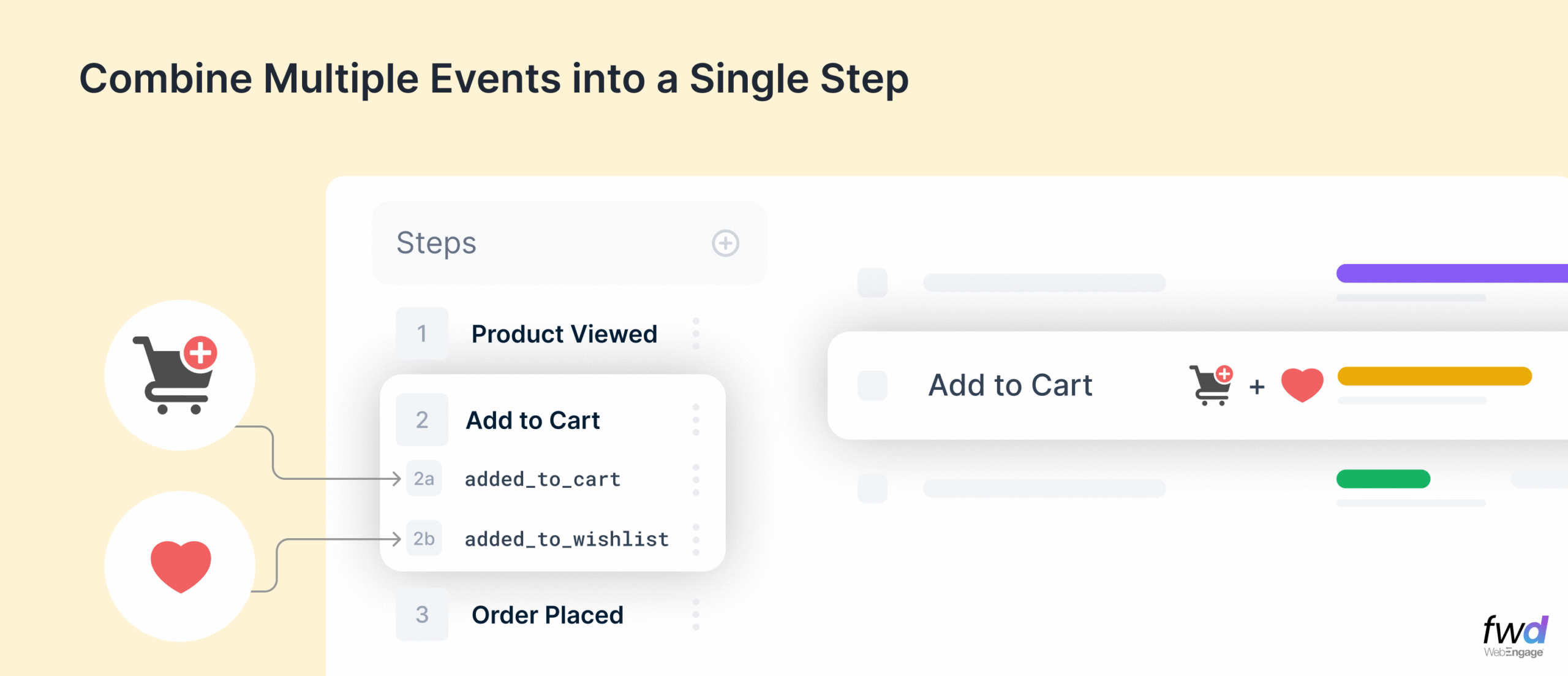Open options dots for added_to_cart event
The height and width of the screenshot is (676, 1568).
(x=696, y=479)
